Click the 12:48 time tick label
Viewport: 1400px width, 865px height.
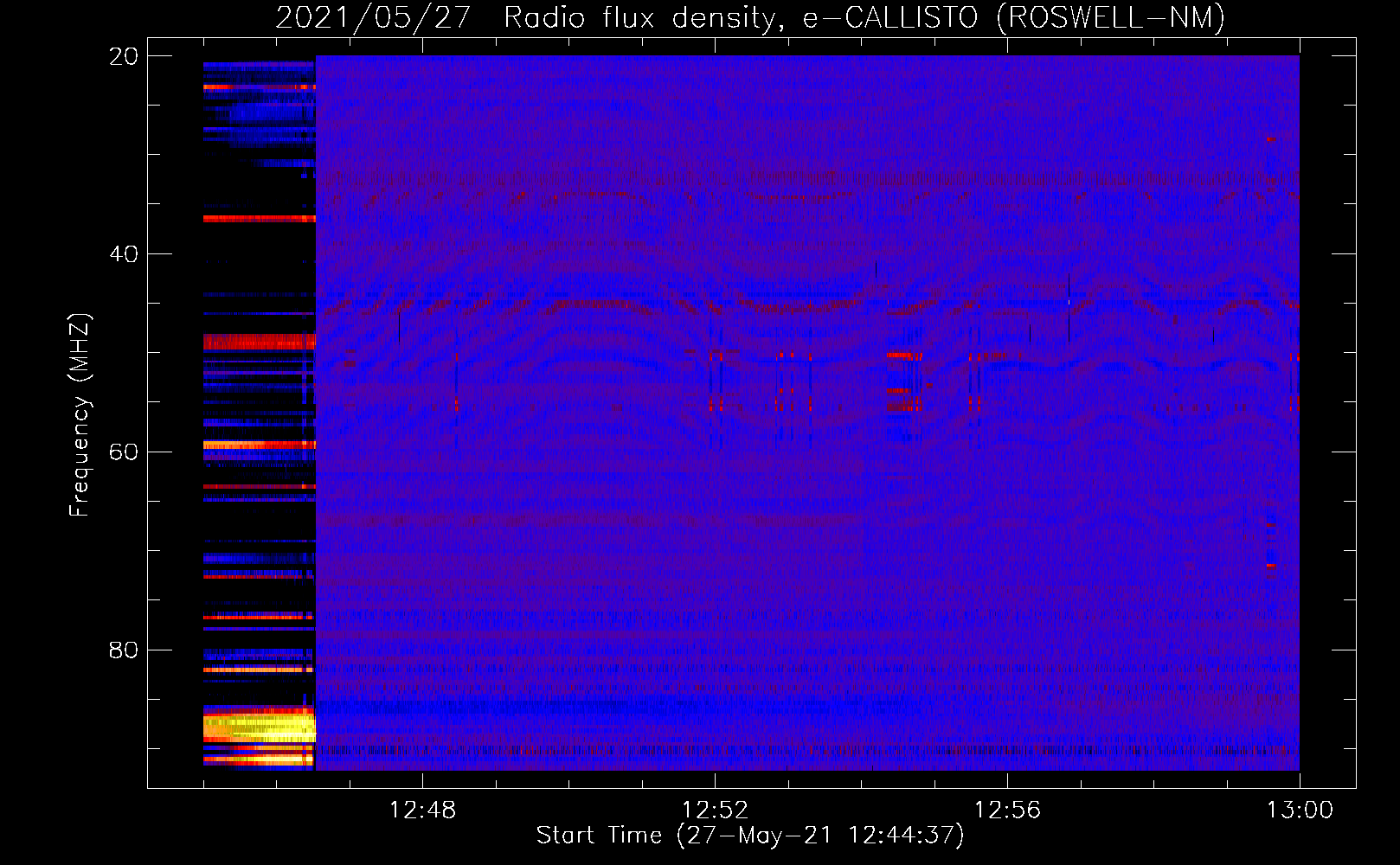(x=422, y=811)
